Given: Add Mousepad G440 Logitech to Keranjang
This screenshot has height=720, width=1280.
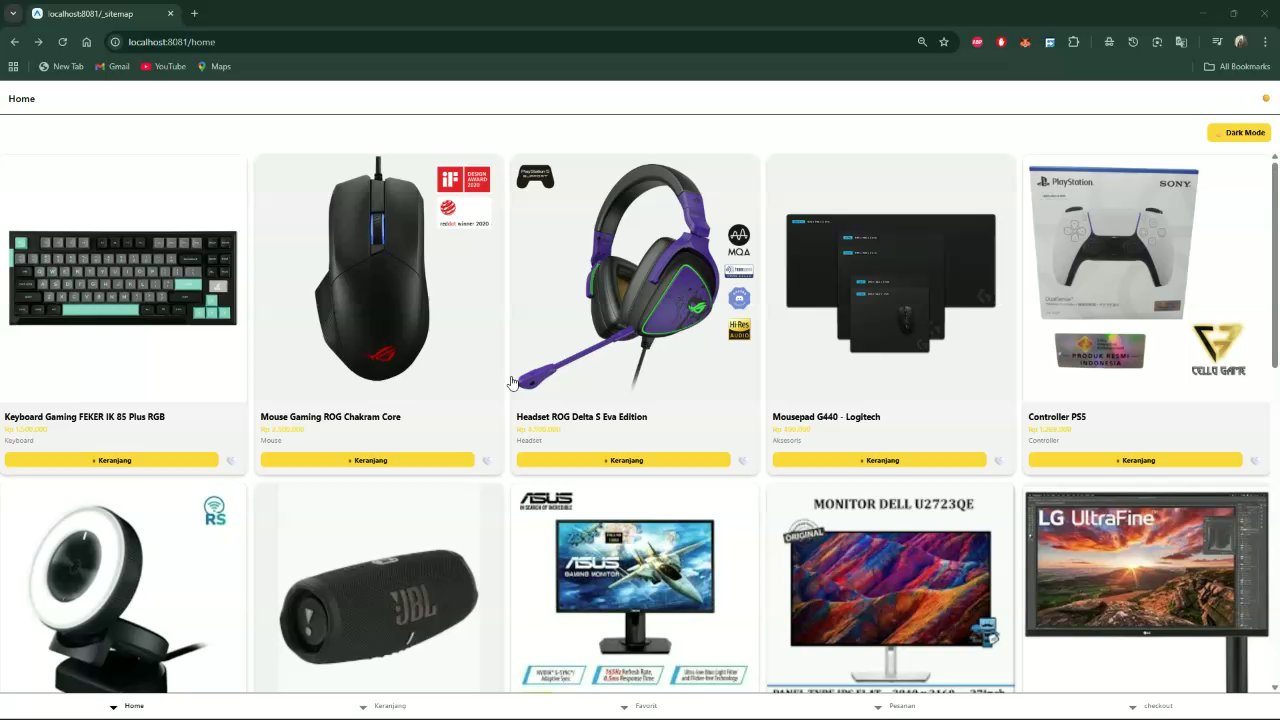Looking at the screenshot, I should pos(879,460).
